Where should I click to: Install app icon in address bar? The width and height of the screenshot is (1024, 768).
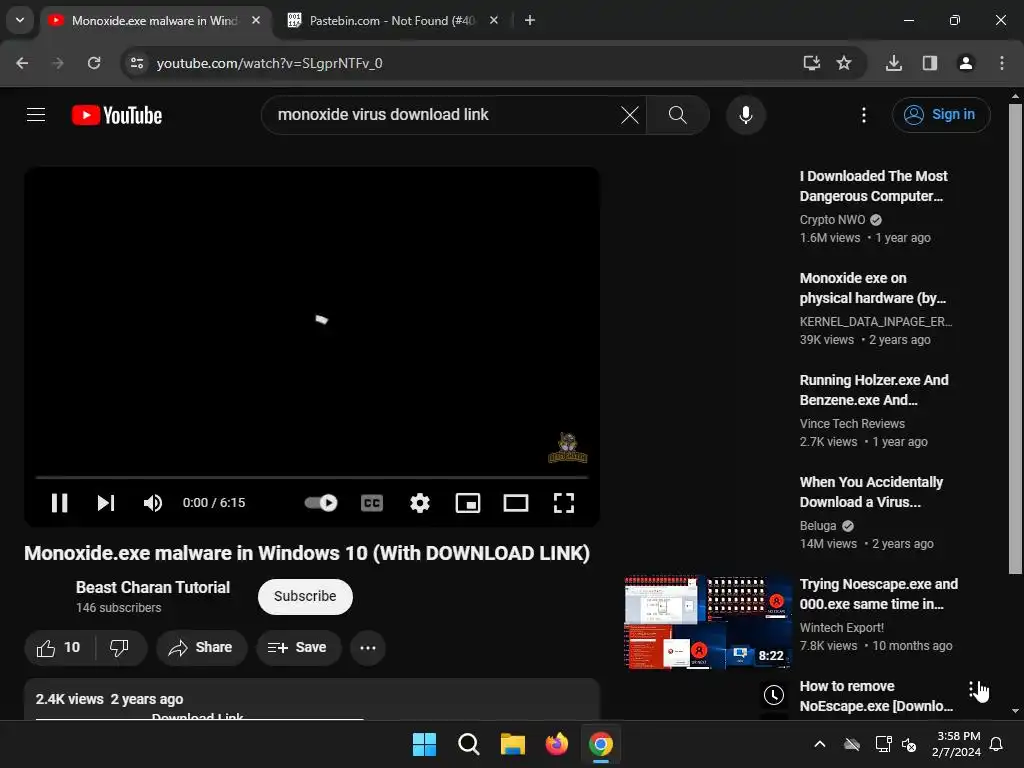[x=812, y=63]
